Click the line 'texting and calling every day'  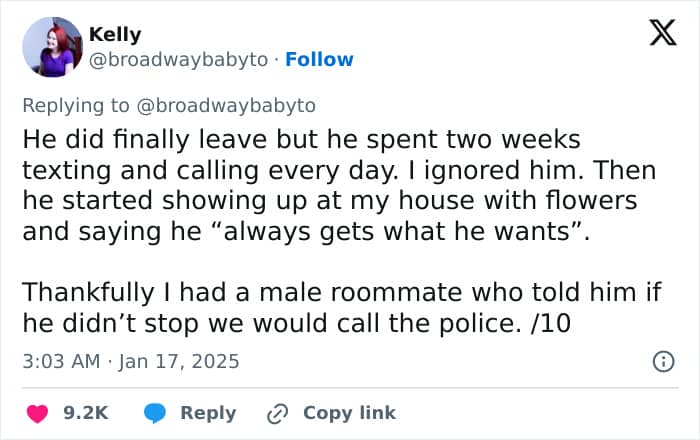click(210, 171)
